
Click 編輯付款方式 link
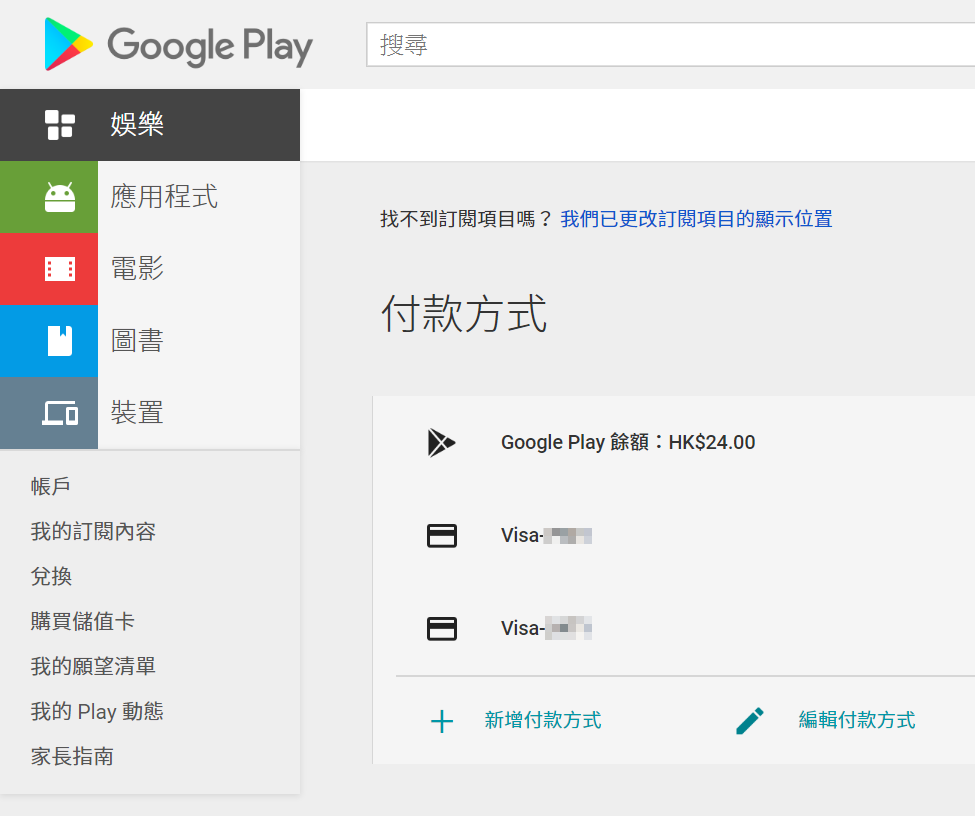[857, 720]
